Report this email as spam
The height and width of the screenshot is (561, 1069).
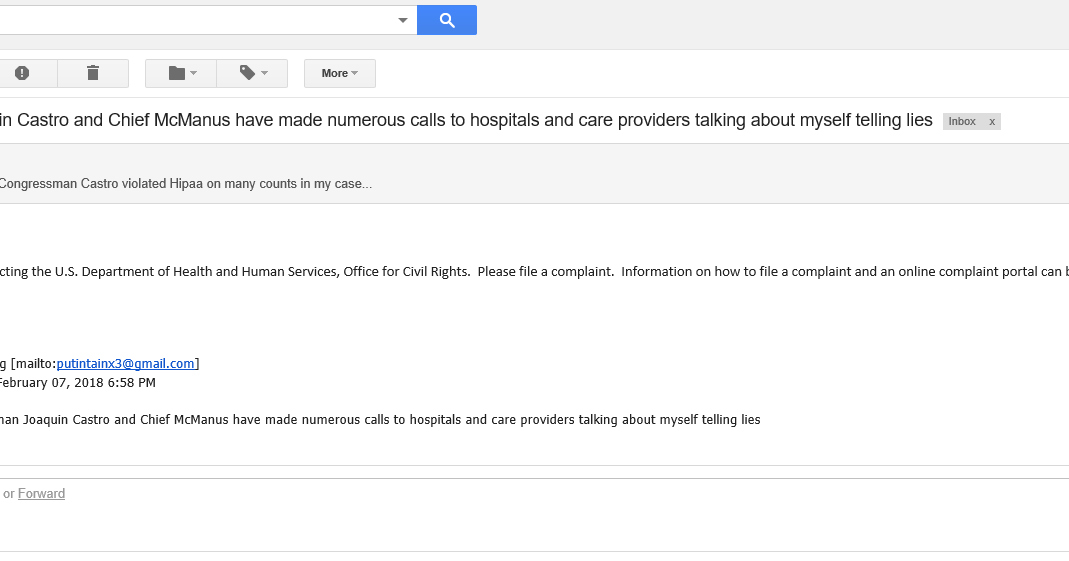[x=22, y=73]
